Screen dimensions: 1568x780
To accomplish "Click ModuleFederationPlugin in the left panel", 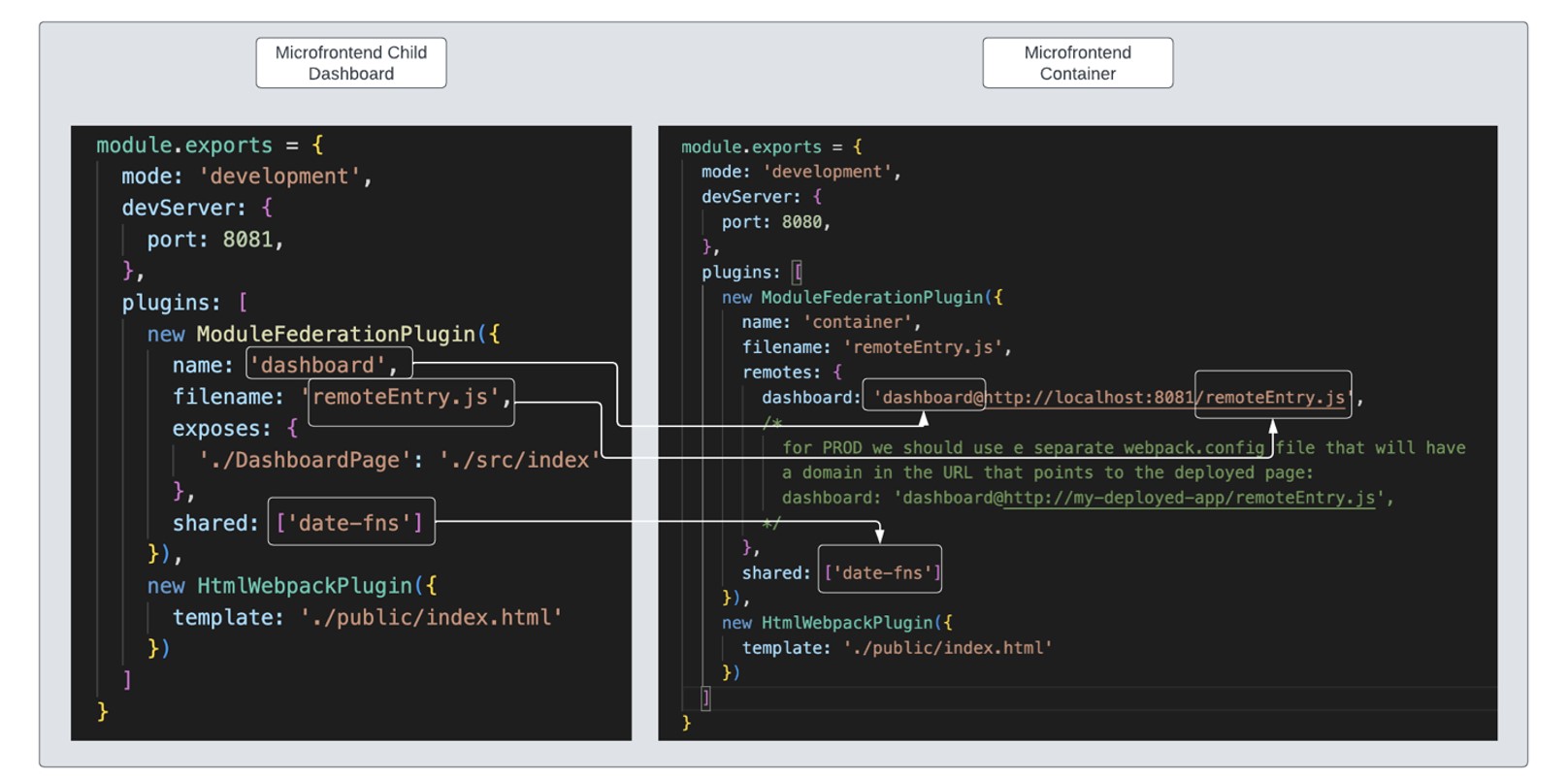I will [336, 334].
